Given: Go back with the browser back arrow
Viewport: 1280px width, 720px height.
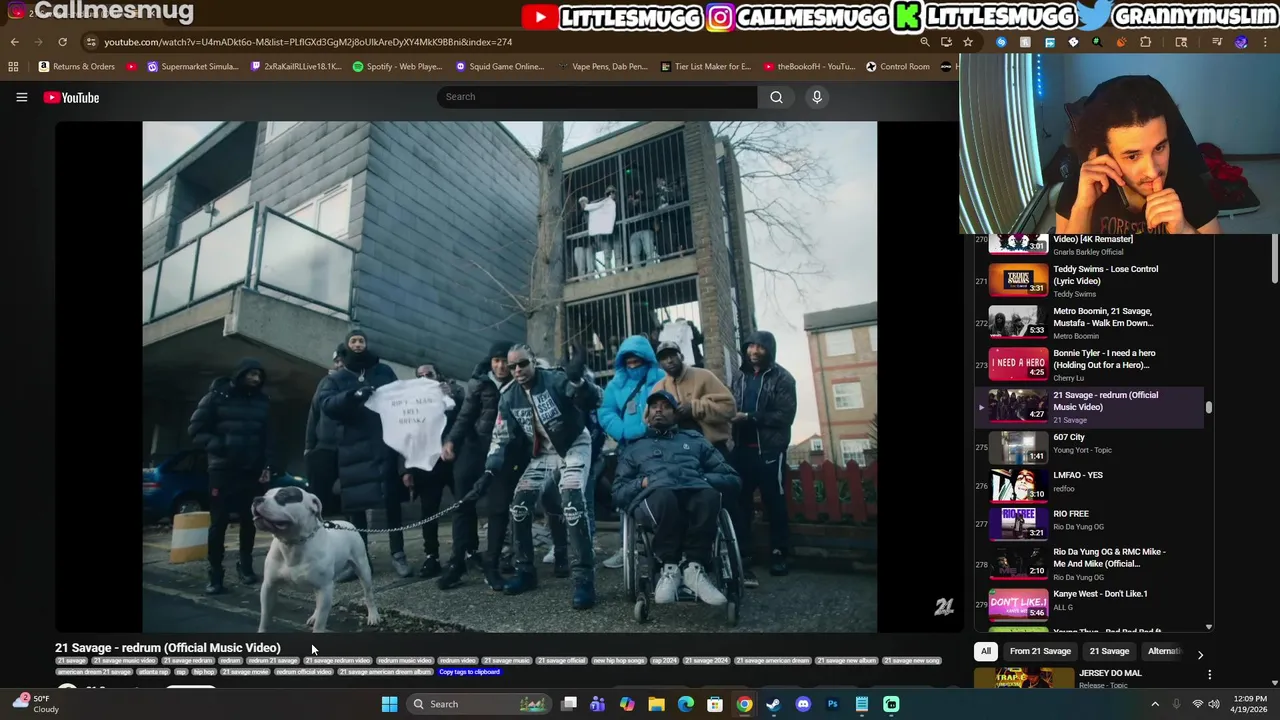Looking at the screenshot, I should pos(14,42).
